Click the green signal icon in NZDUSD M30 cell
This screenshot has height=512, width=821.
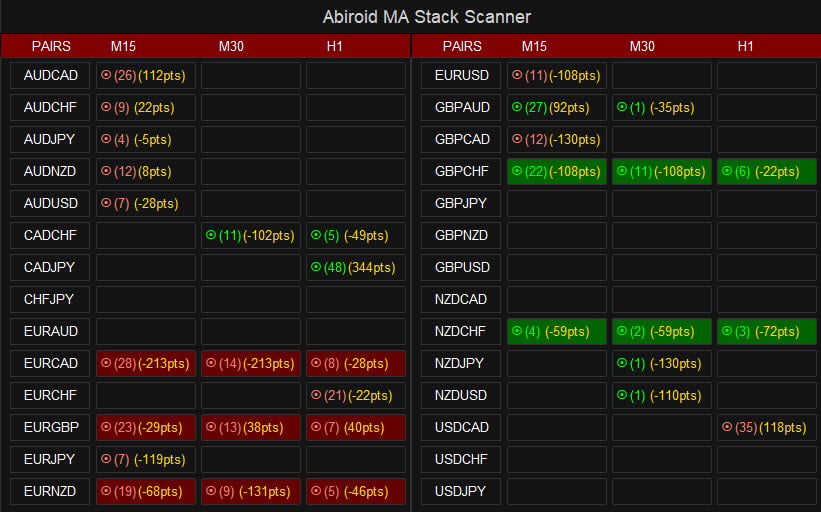[x=622, y=395]
